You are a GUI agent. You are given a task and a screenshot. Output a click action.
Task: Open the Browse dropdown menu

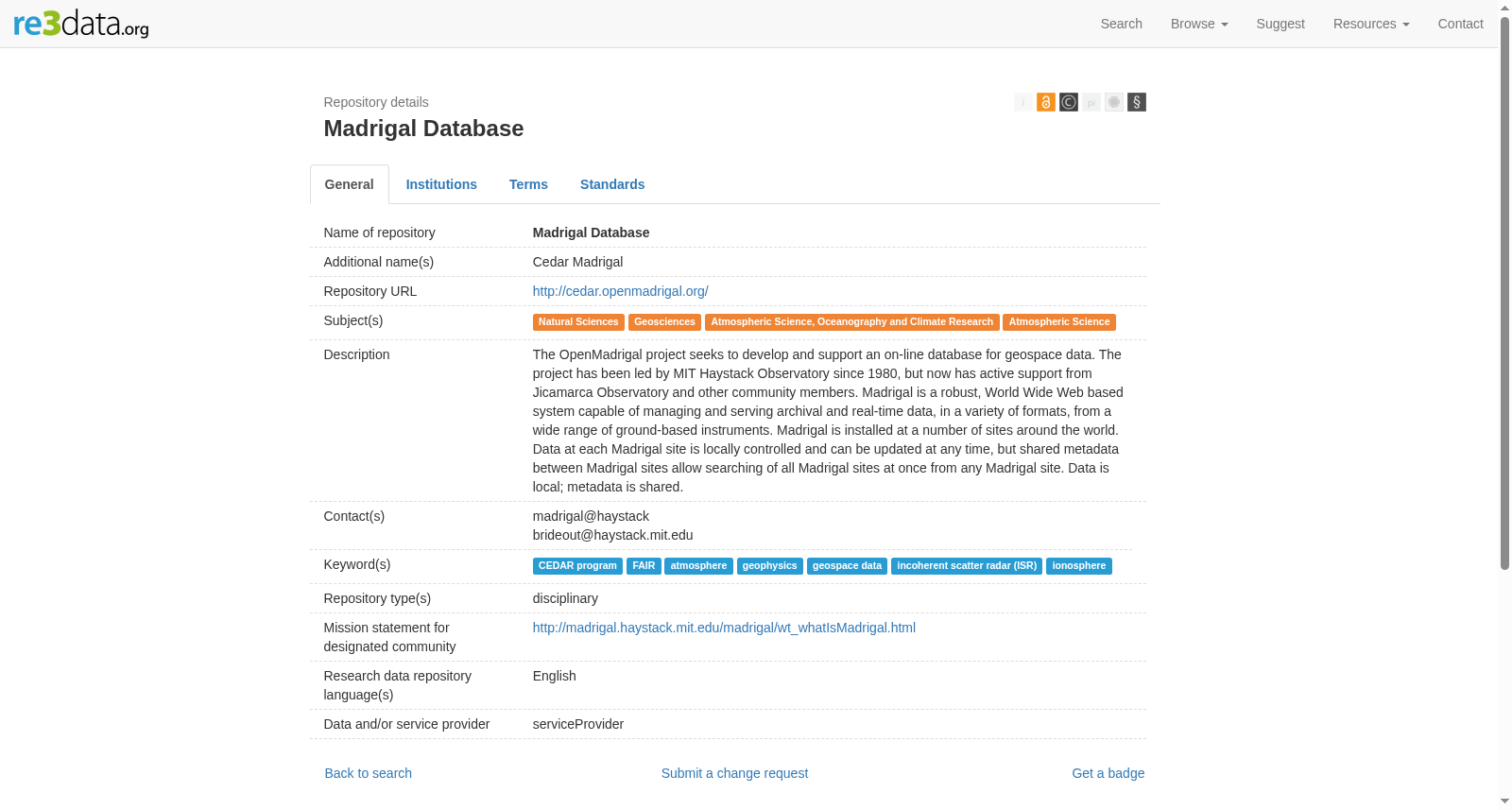point(1199,24)
